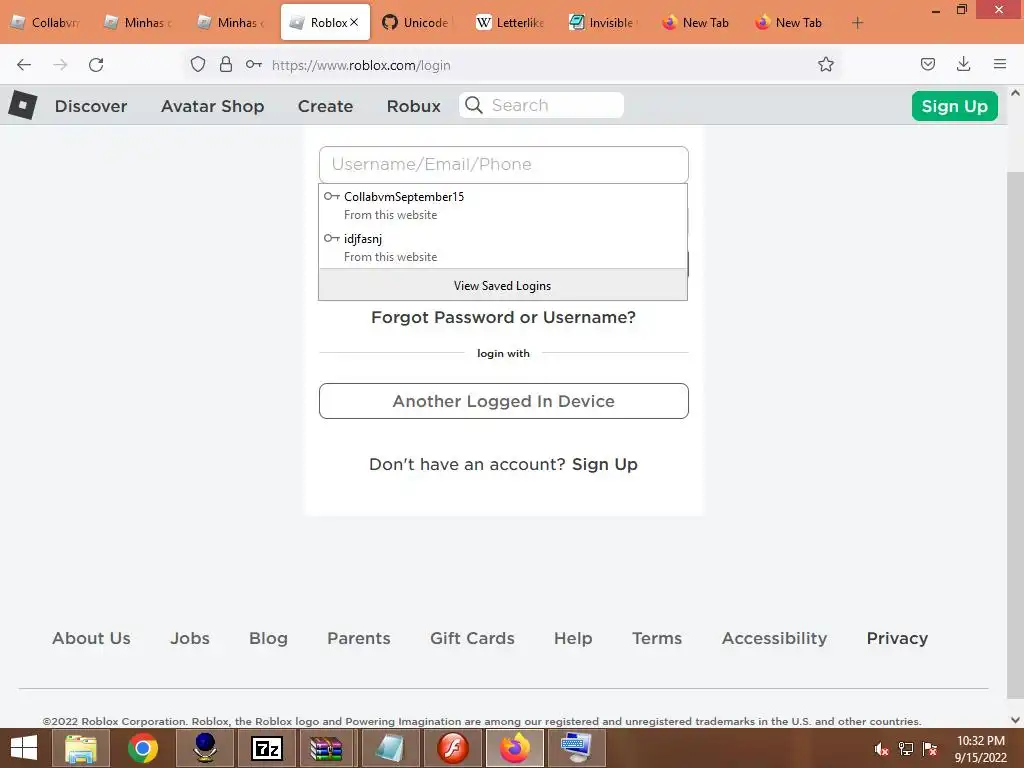Open the Accessibility footer link

pos(775,638)
